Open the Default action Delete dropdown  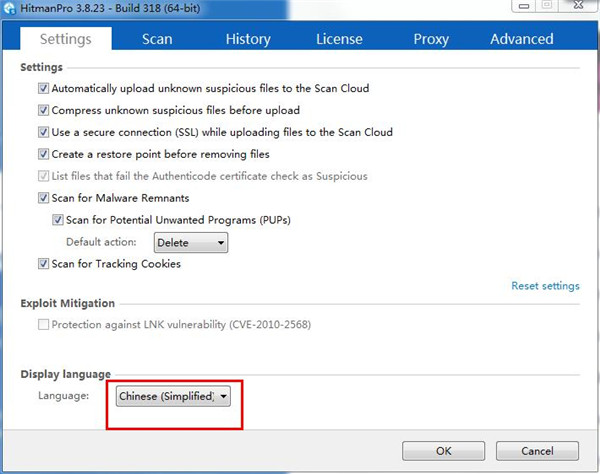191,243
